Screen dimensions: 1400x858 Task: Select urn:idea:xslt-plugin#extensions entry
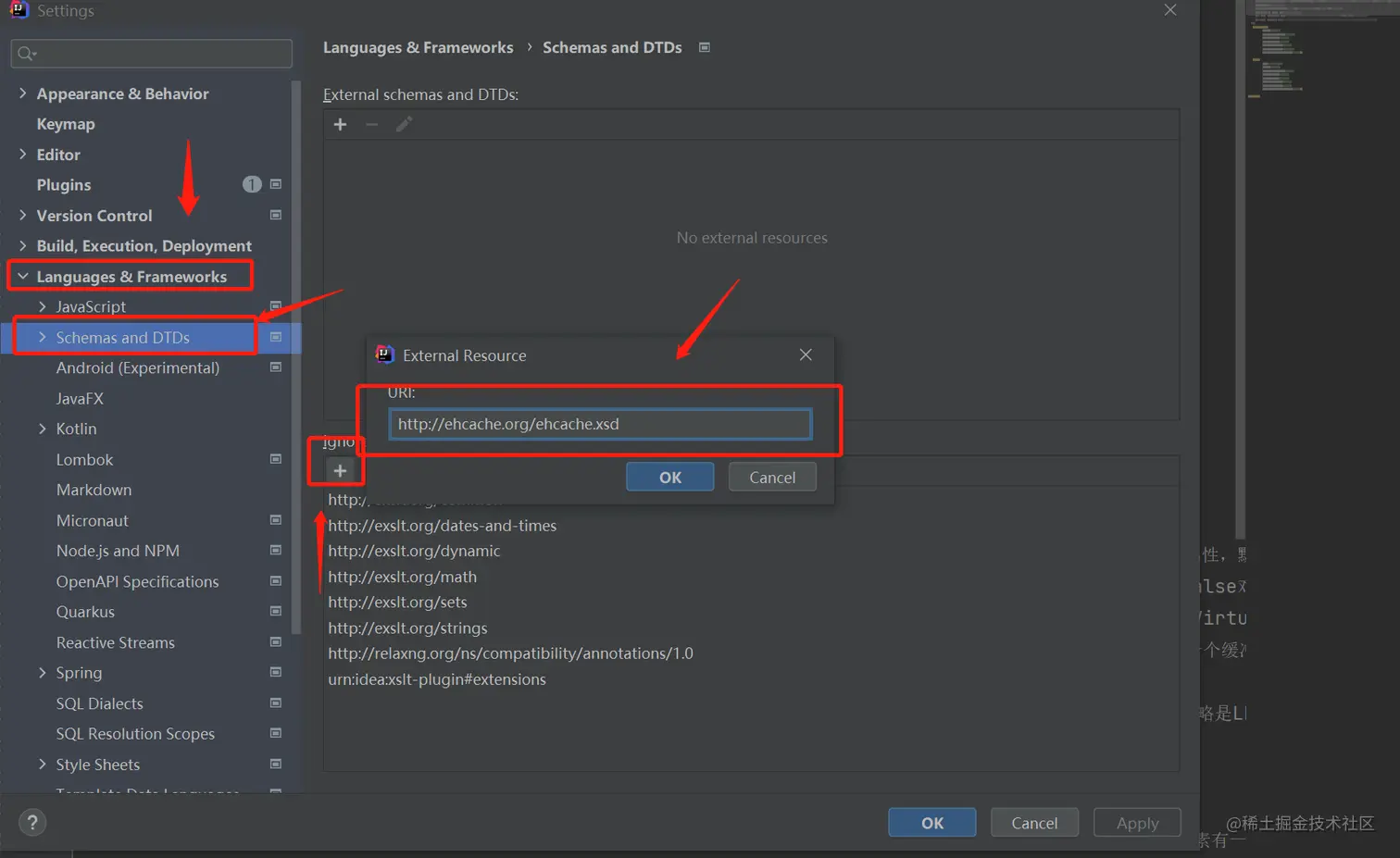click(x=437, y=679)
